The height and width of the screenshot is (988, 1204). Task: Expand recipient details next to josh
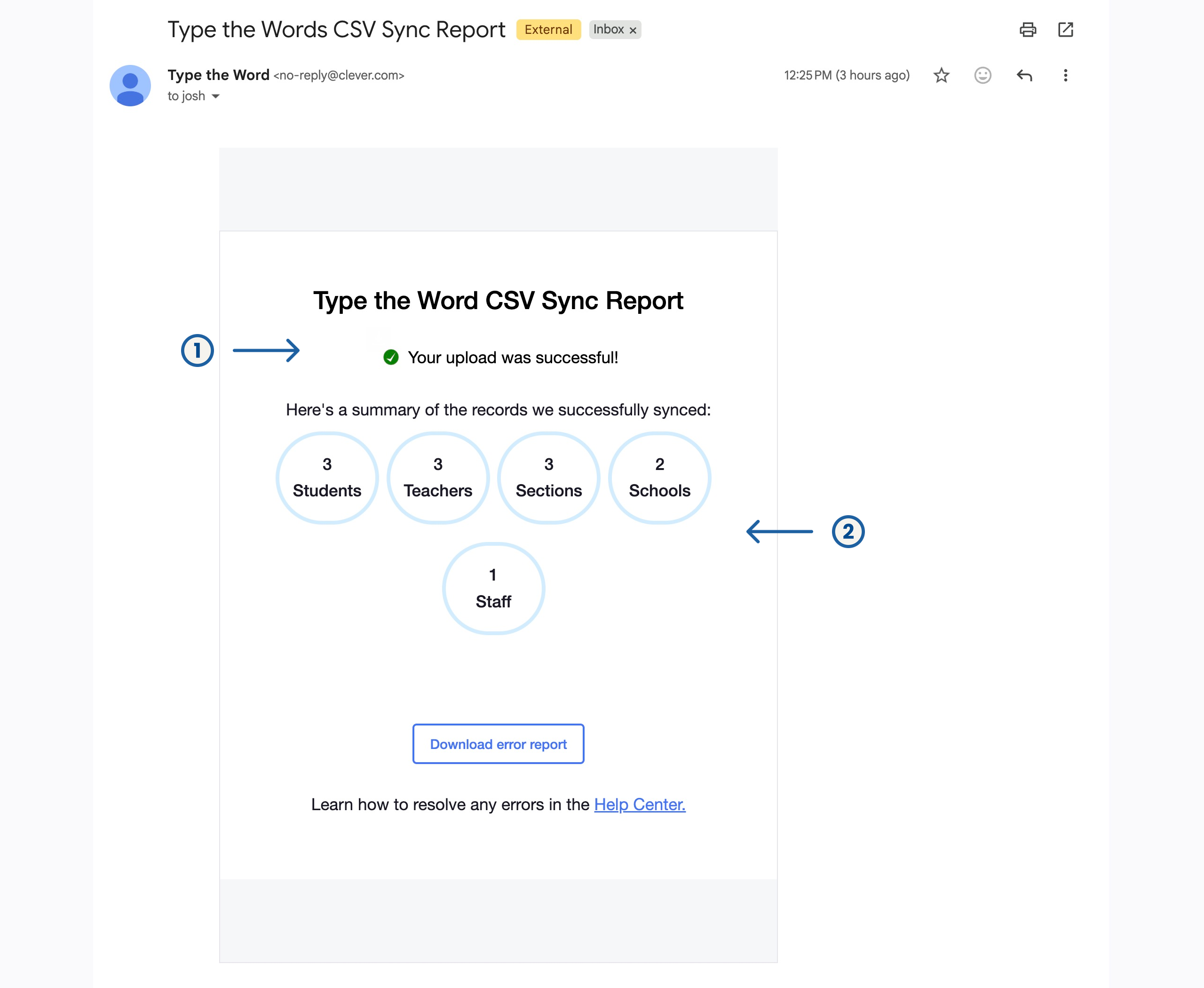click(x=216, y=96)
